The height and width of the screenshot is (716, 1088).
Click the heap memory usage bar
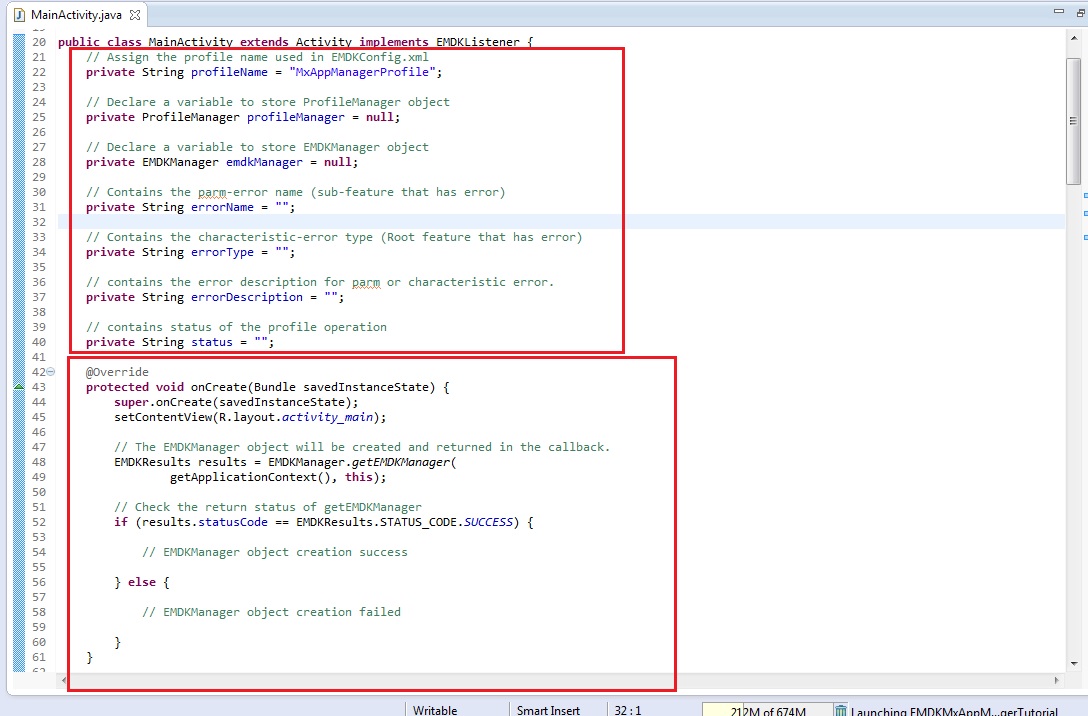pyautogui.click(x=765, y=710)
